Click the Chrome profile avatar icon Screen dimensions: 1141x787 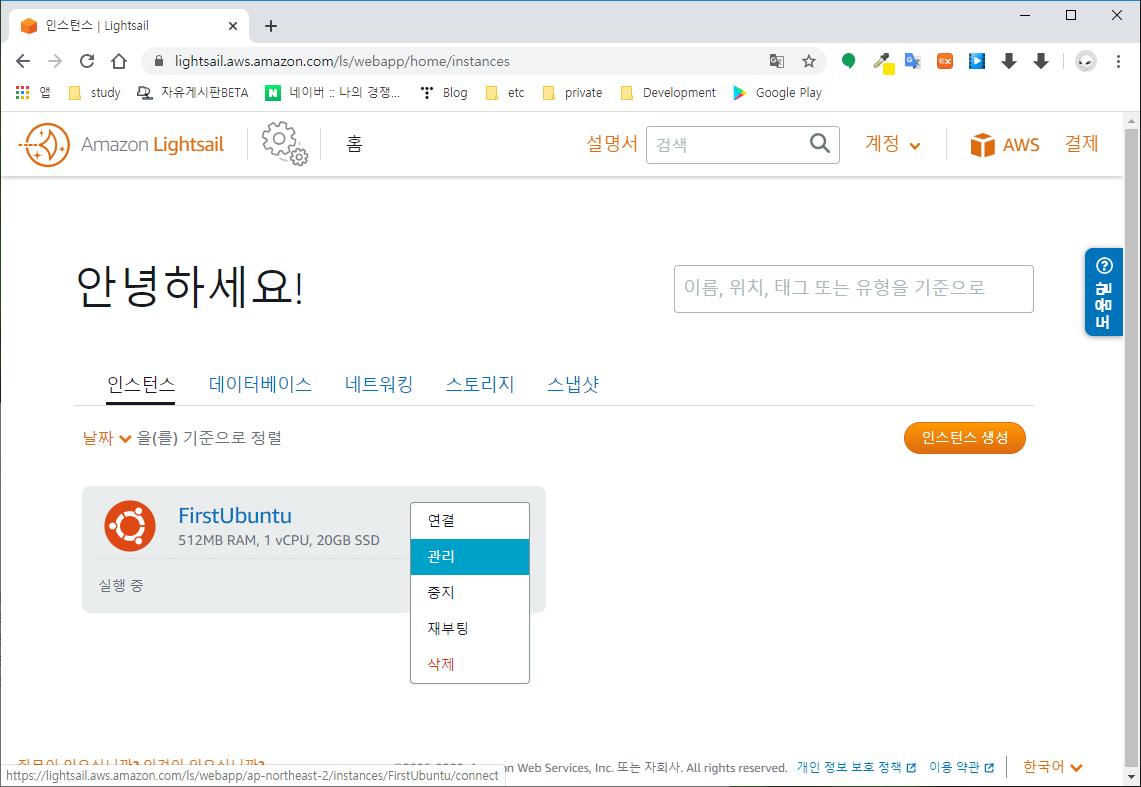pyautogui.click(x=1086, y=61)
